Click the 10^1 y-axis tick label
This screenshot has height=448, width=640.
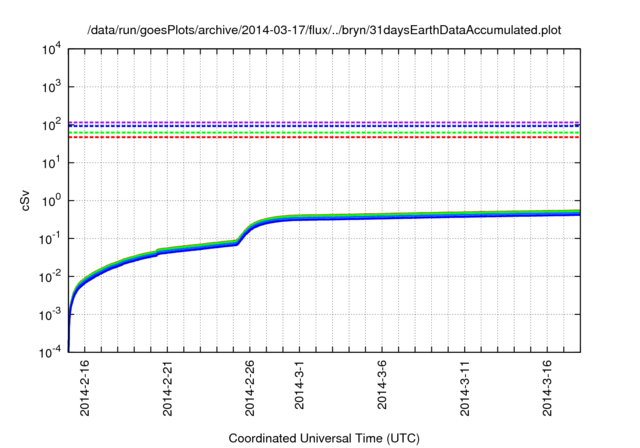pyautogui.click(x=51, y=163)
